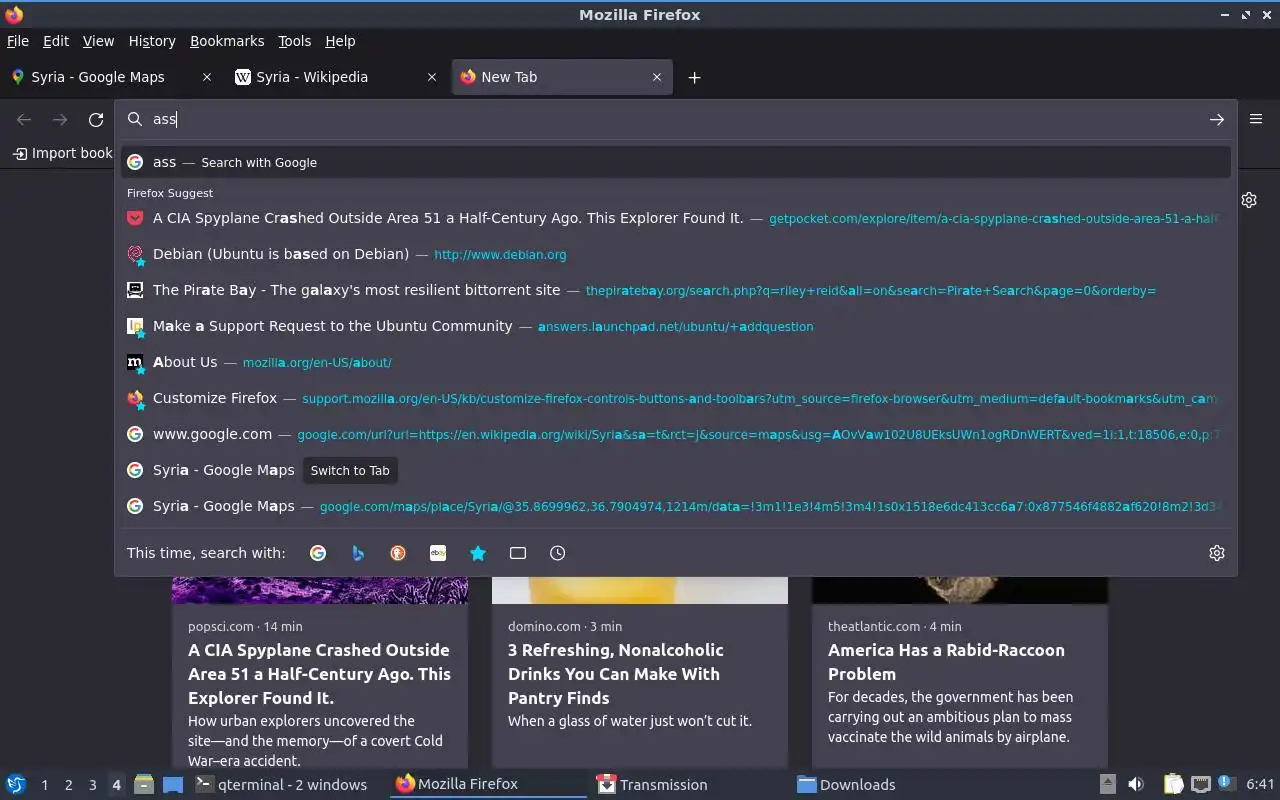The width and height of the screenshot is (1280, 800).
Task: Open new tab page personalize gear
Action: tap(1249, 200)
